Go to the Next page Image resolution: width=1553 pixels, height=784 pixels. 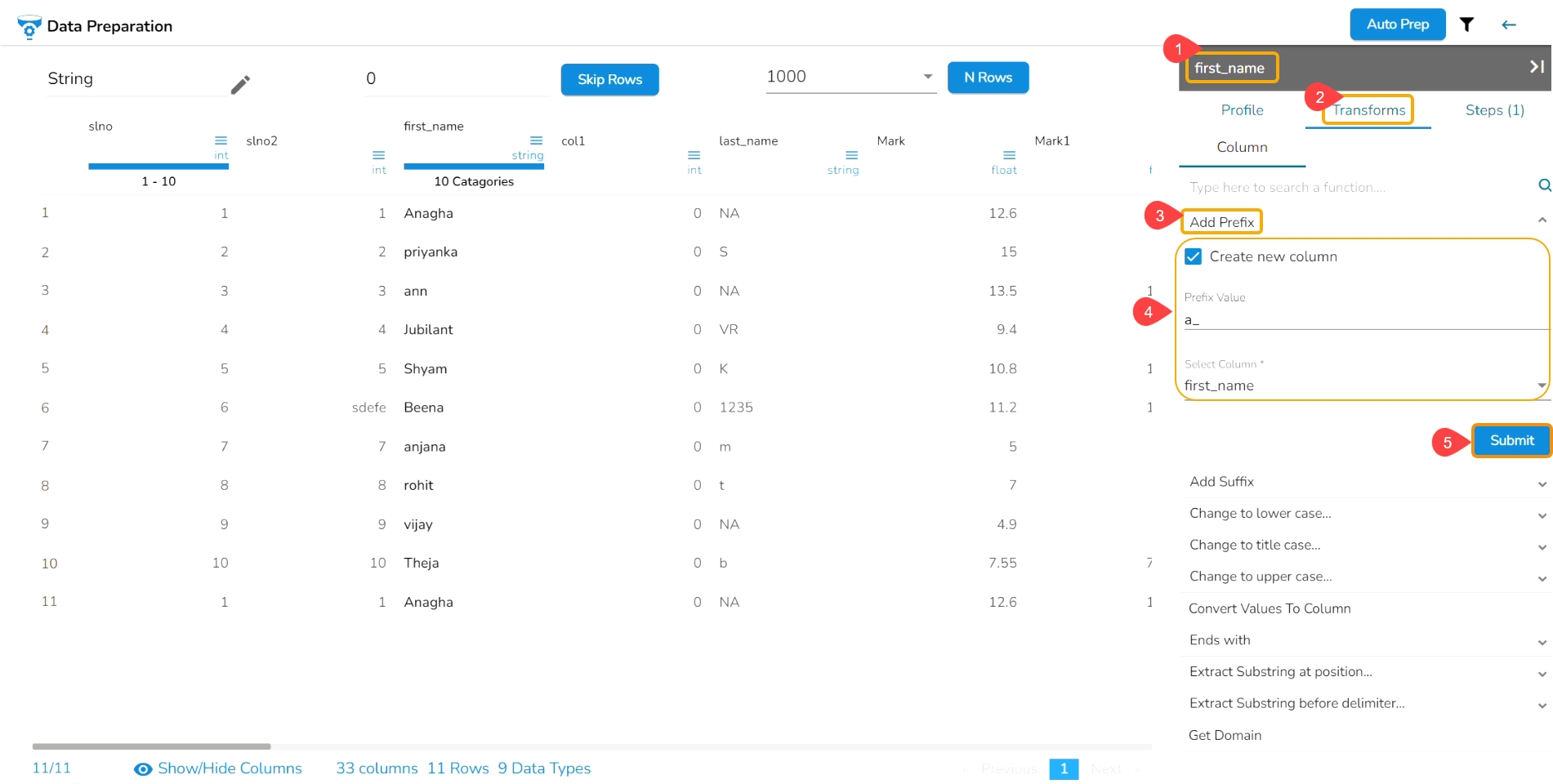1106,769
